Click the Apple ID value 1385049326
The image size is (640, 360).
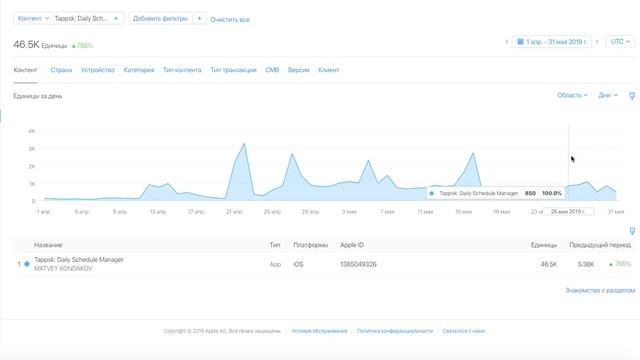click(x=358, y=264)
